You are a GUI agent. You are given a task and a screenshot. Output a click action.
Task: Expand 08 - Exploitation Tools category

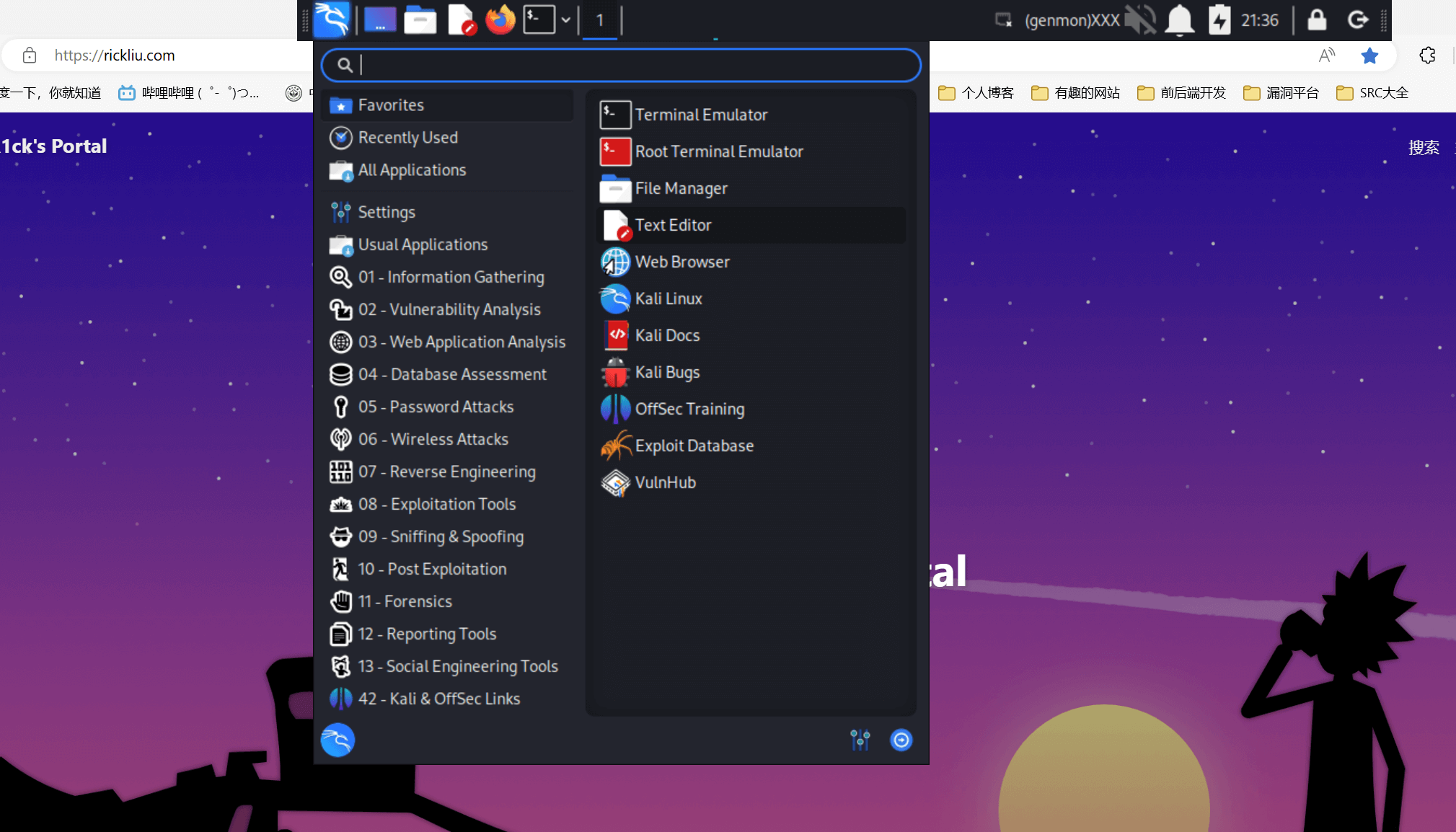tap(437, 504)
